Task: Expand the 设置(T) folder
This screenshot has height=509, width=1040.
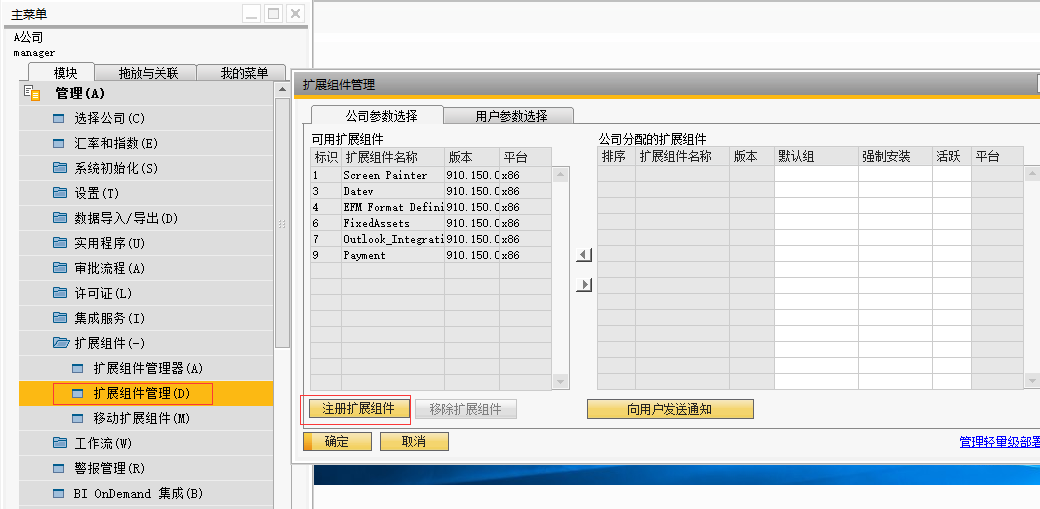Action: click(146, 193)
